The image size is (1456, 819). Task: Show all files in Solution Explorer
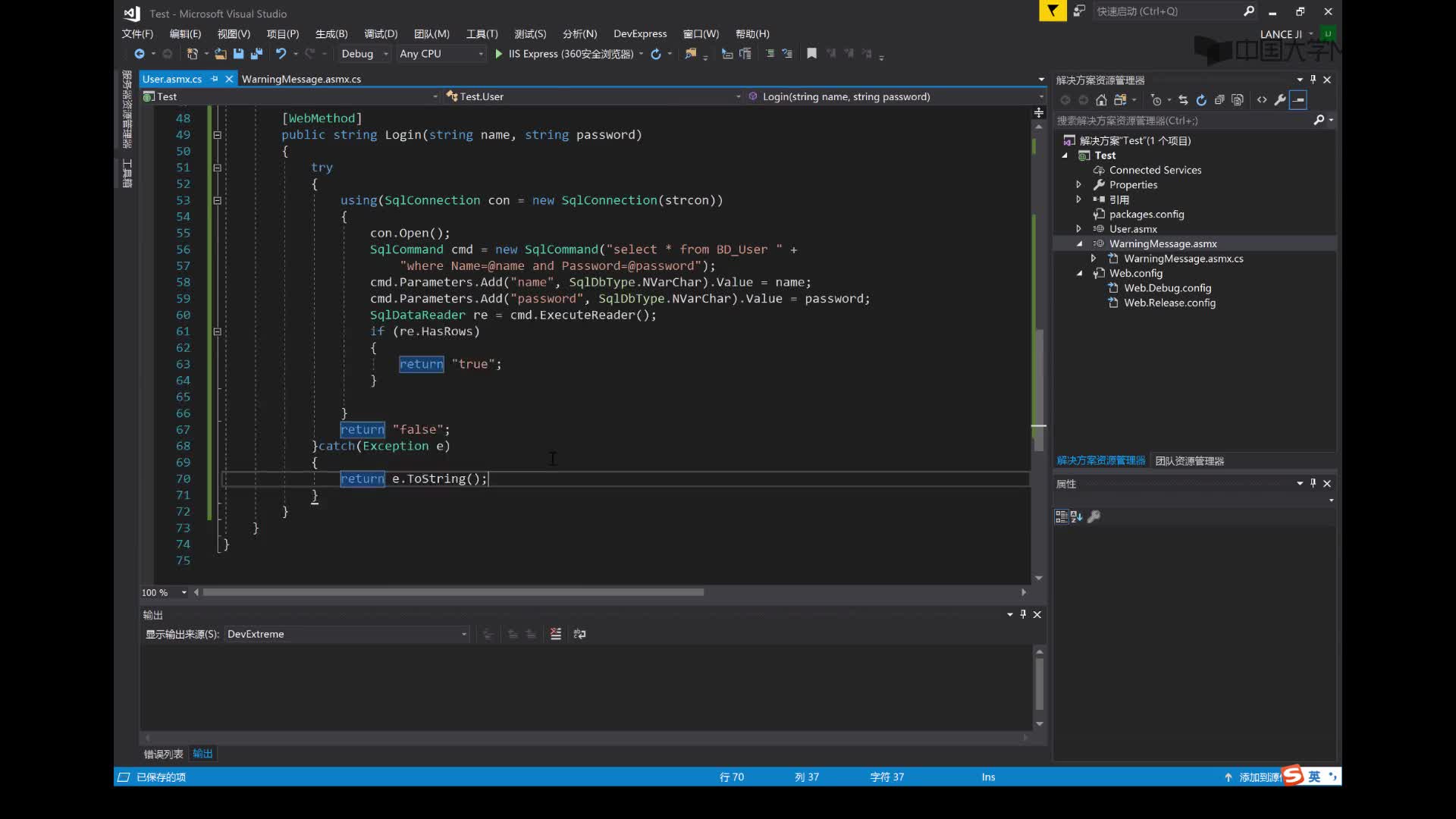1238,100
